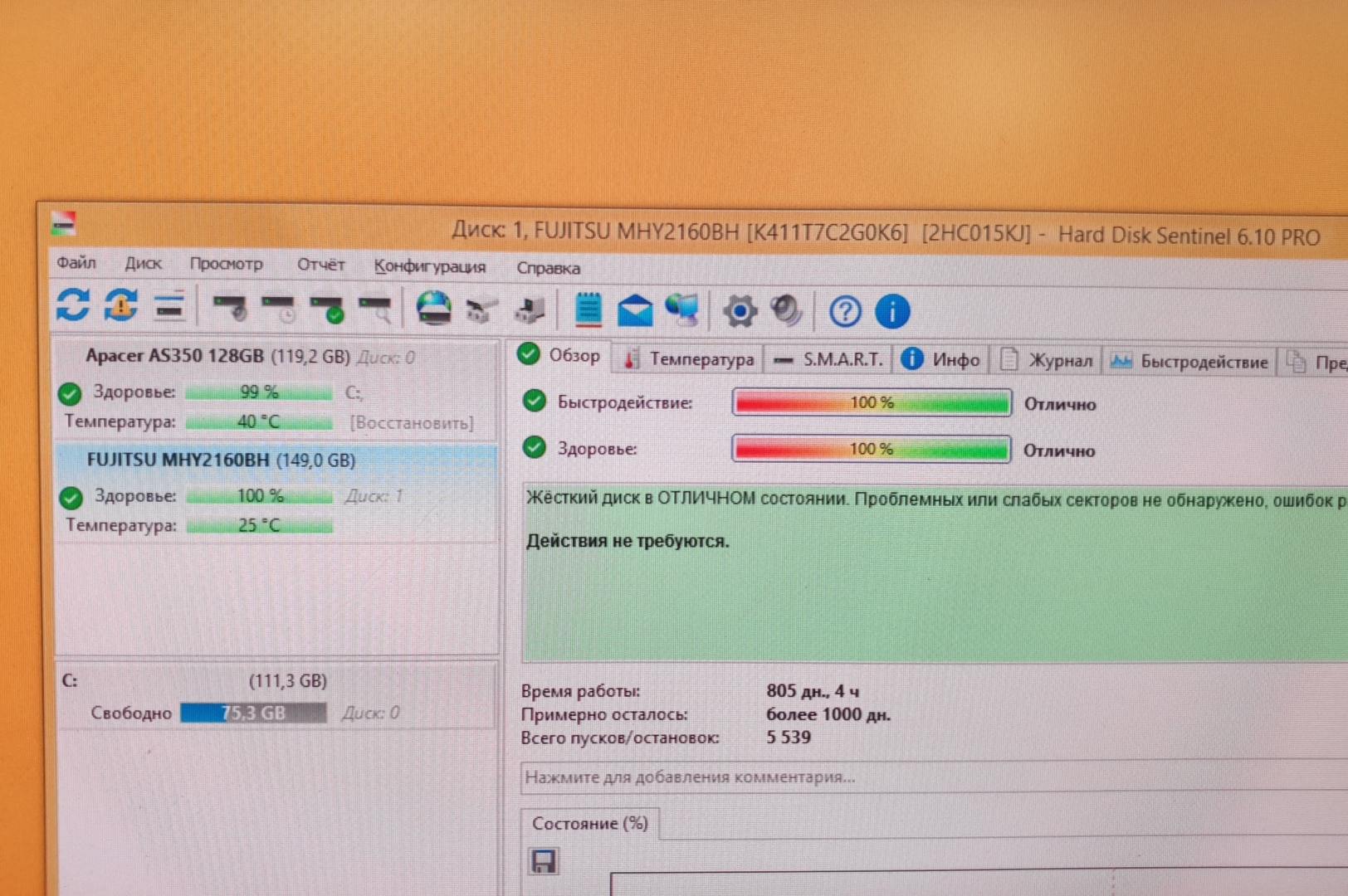Screen dimensions: 1348x896
Task: Click Fujitsu health bar showing 100 %
Action: 260,496
